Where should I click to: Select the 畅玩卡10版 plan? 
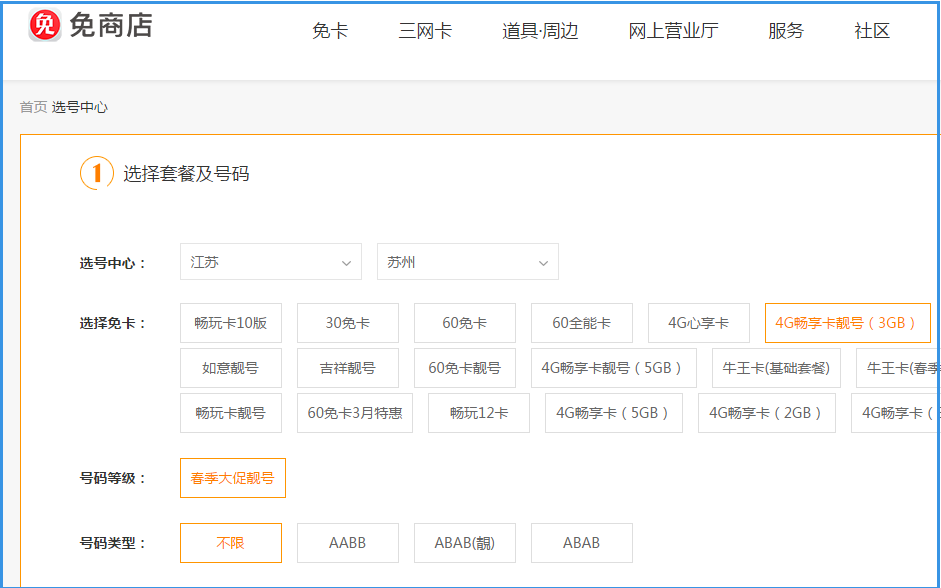coord(230,322)
